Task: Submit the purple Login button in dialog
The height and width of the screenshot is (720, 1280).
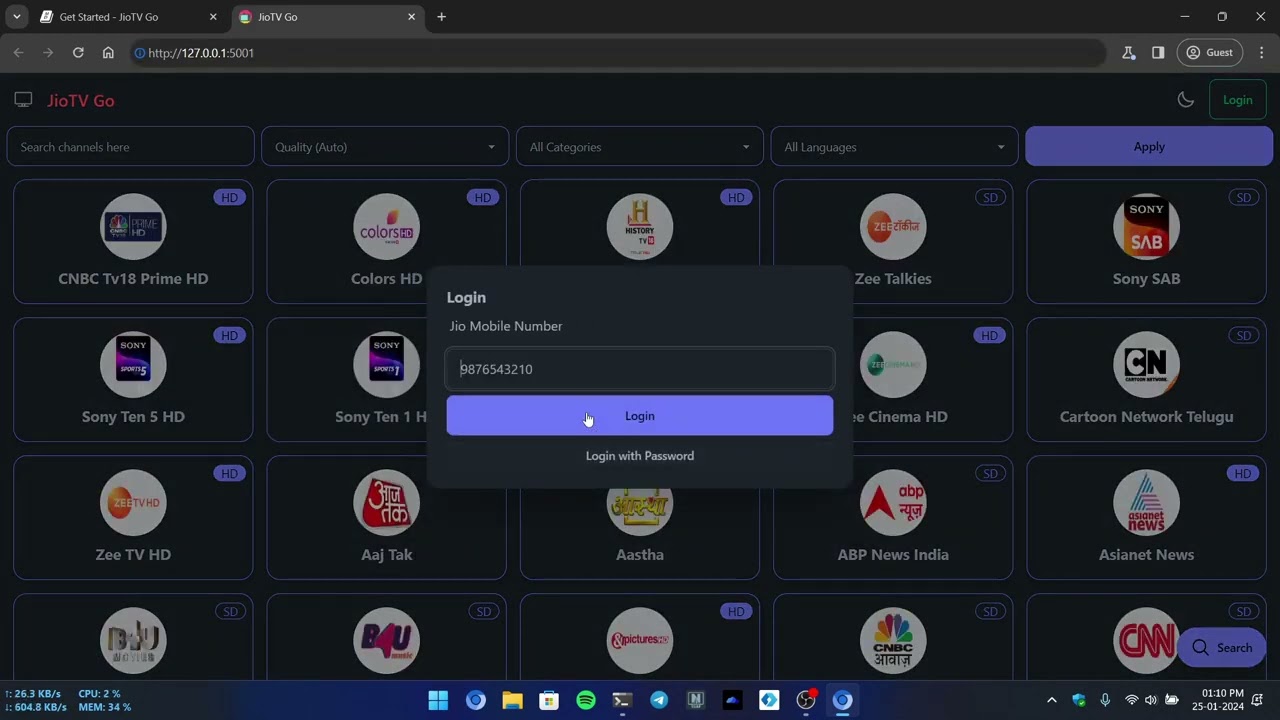Action: point(640,416)
